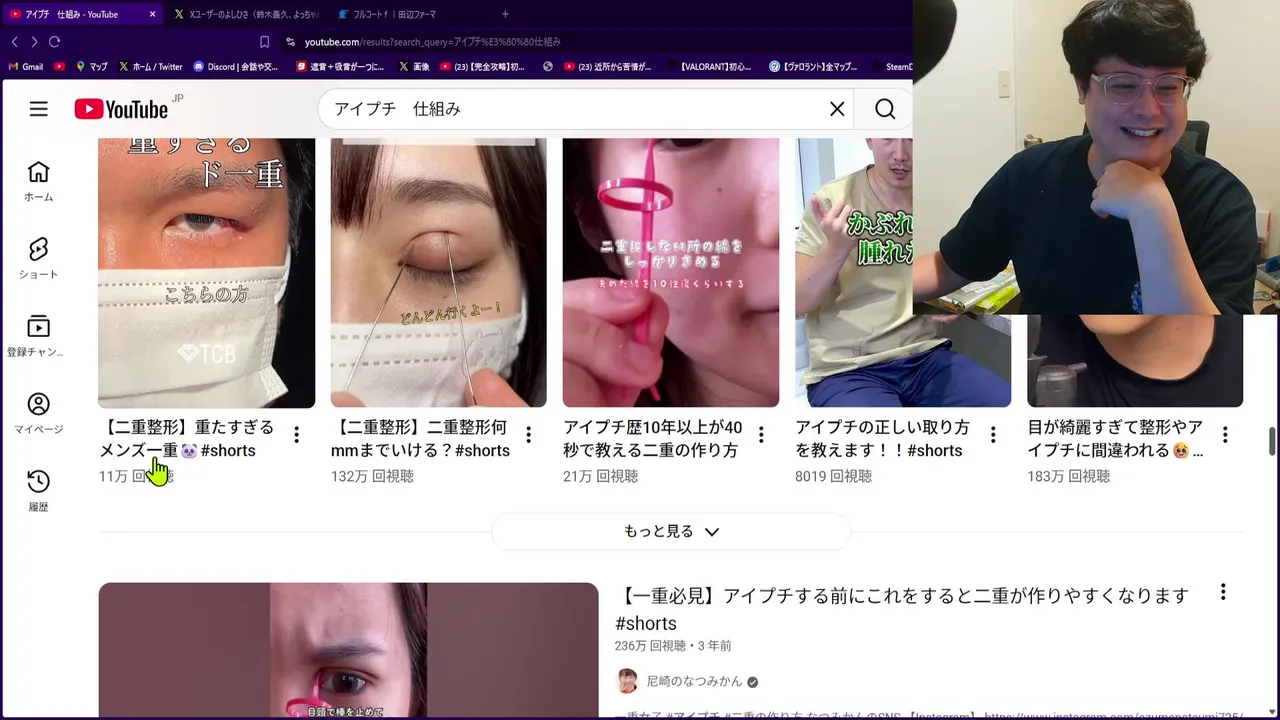Open a new browser tab
Viewport: 1280px width, 720px height.
pyautogui.click(x=505, y=14)
